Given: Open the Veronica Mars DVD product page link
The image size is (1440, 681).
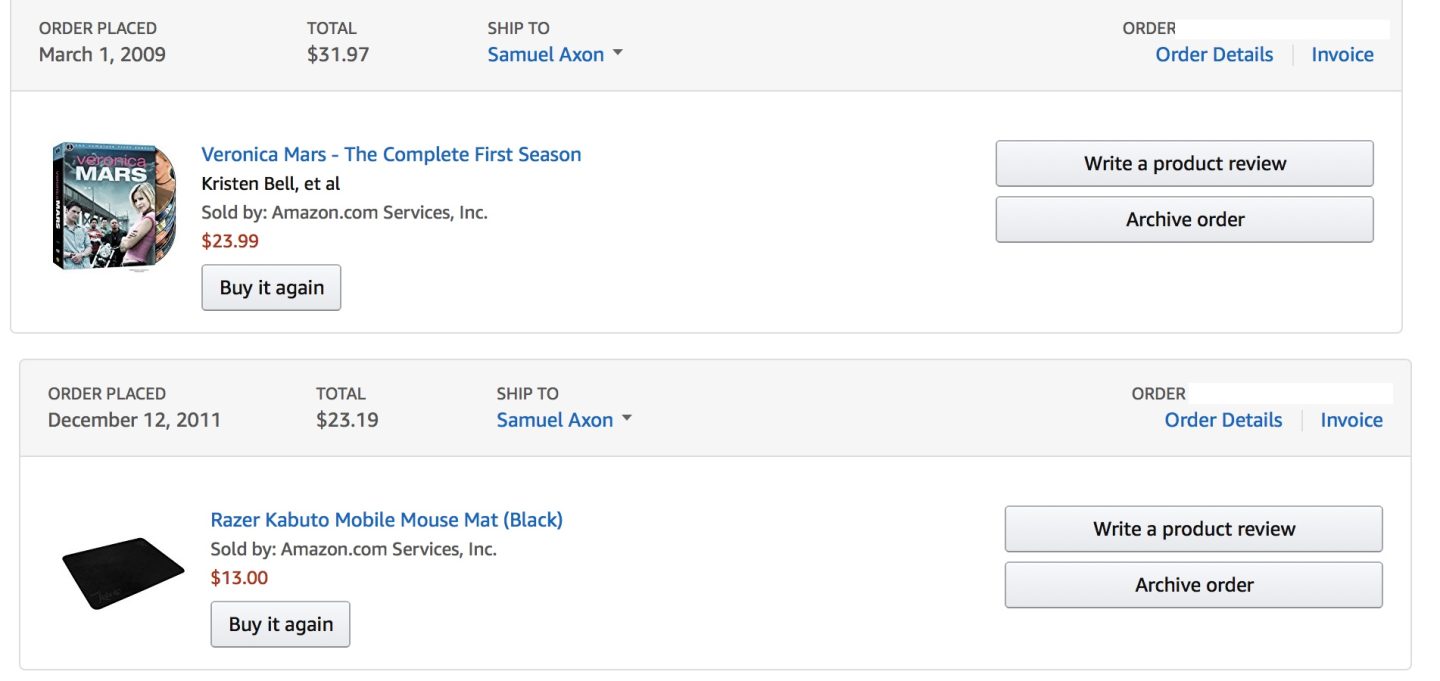Looking at the screenshot, I should [x=393, y=154].
